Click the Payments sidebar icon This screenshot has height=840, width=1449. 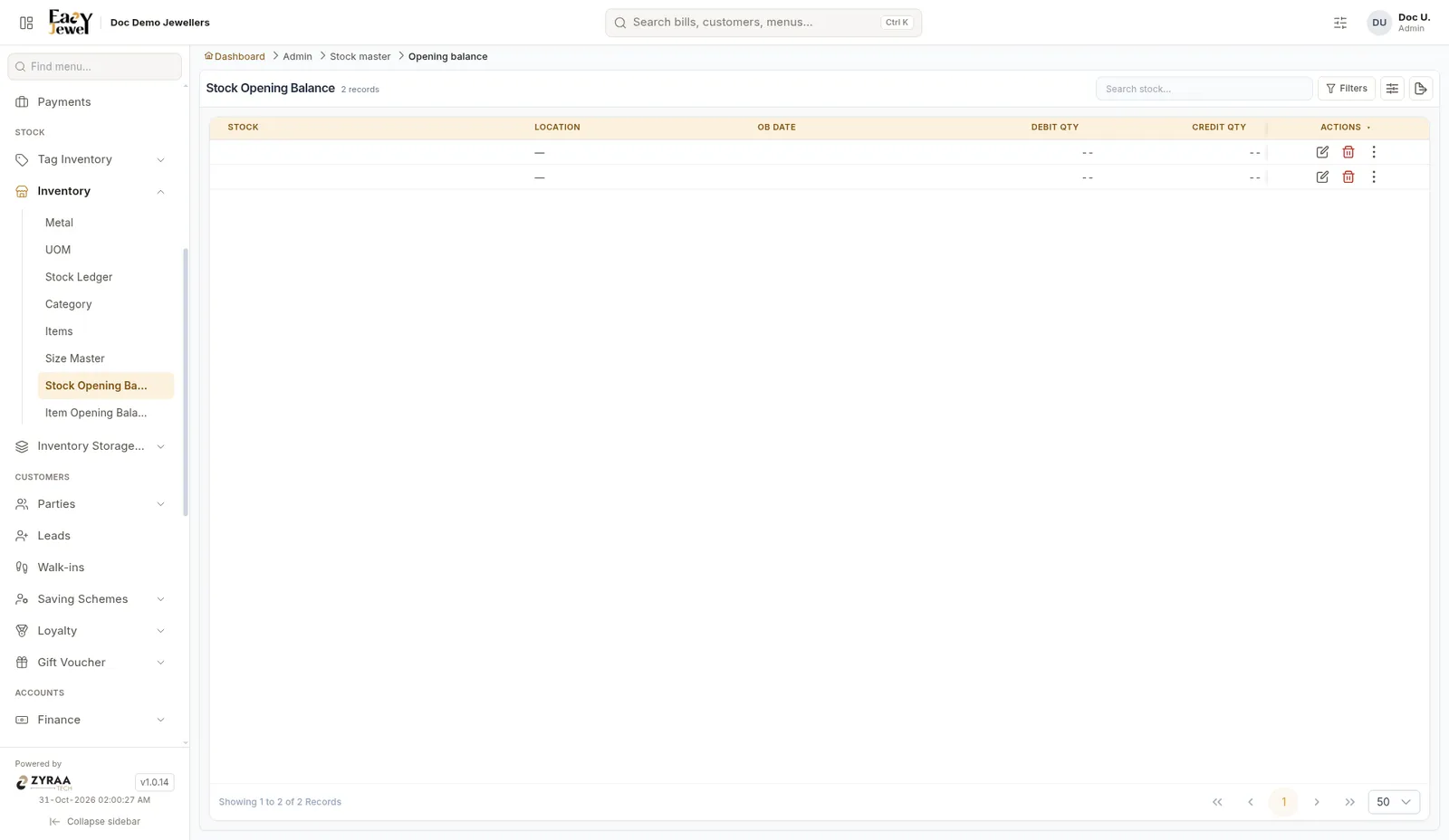pos(22,102)
